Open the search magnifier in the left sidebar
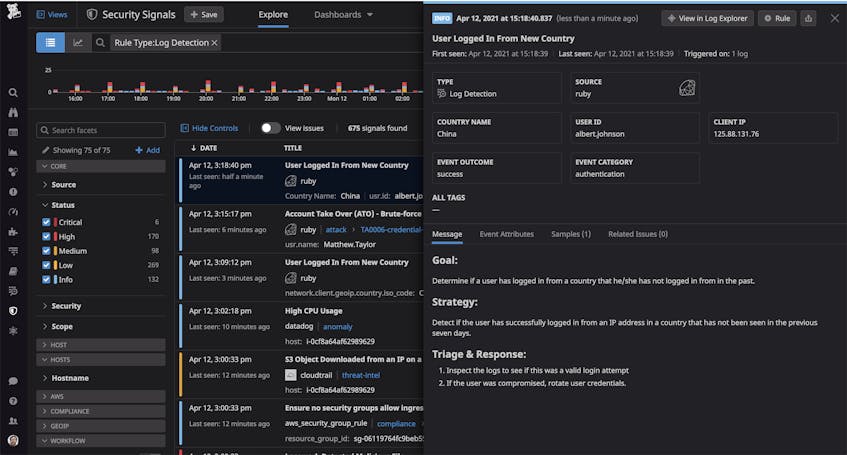Image resolution: width=847 pixels, height=455 pixels. 13,93
